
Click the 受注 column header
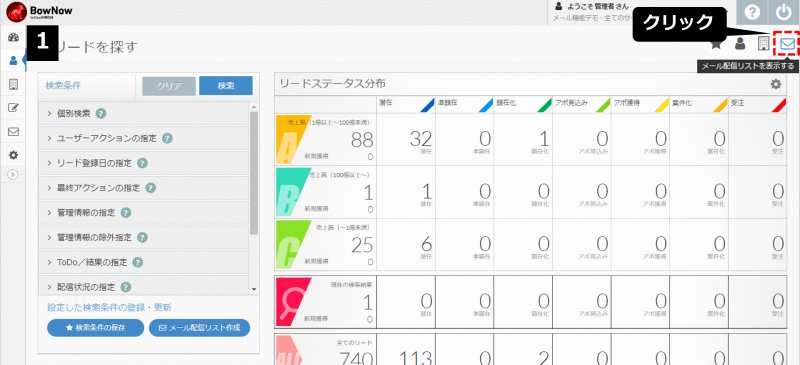(x=758, y=104)
